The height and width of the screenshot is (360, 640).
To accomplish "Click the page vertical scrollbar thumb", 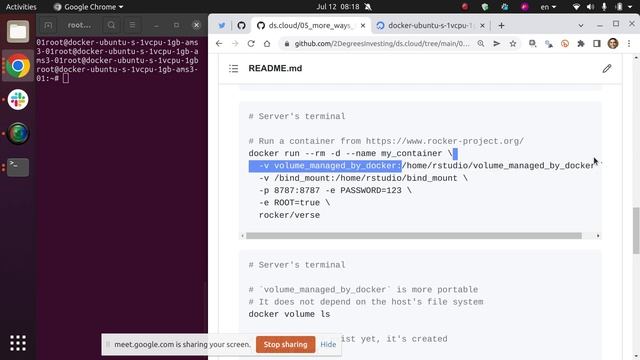I will (x=636, y=231).
